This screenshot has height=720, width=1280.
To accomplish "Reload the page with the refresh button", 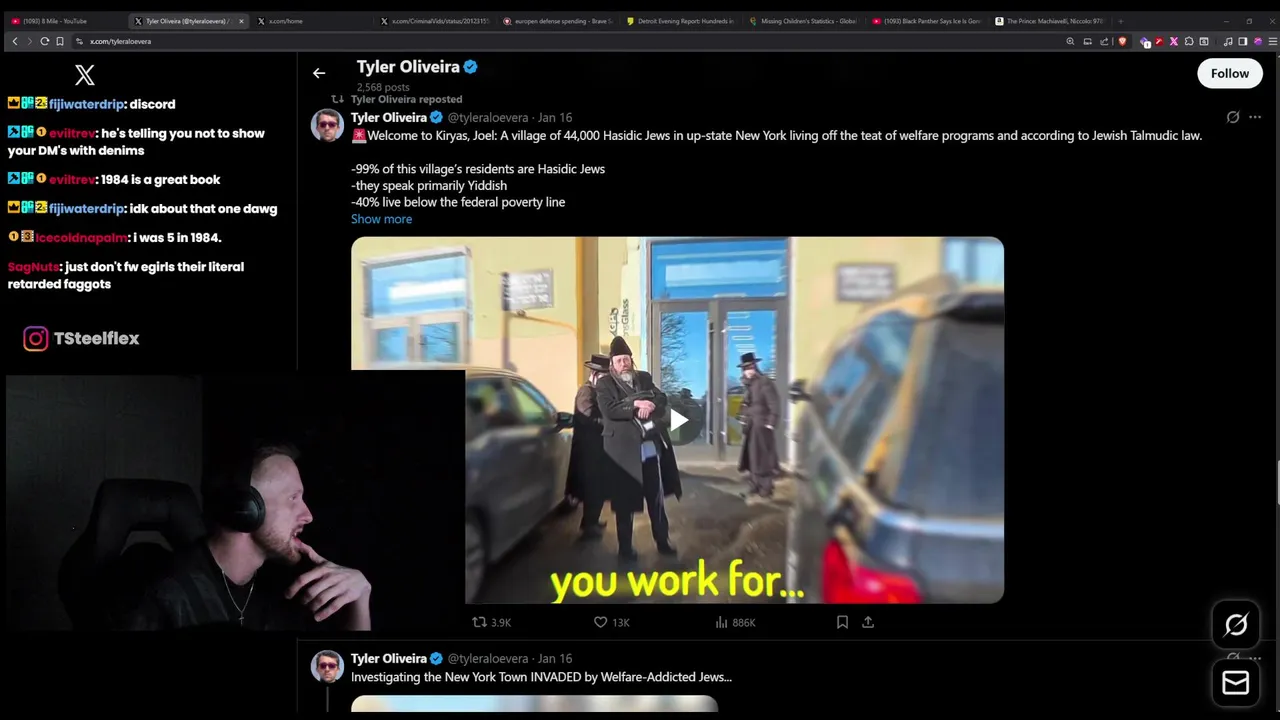I will (44, 41).
